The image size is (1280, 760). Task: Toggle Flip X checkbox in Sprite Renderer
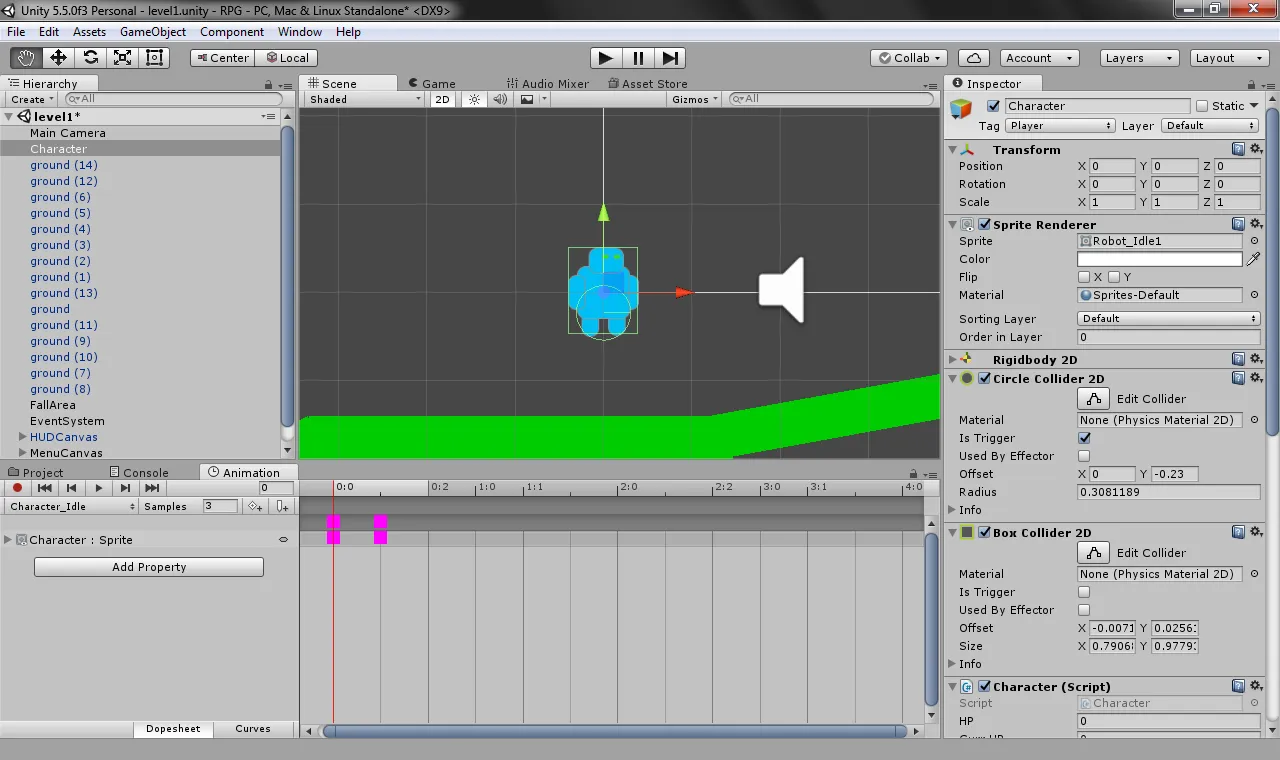(x=1084, y=277)
